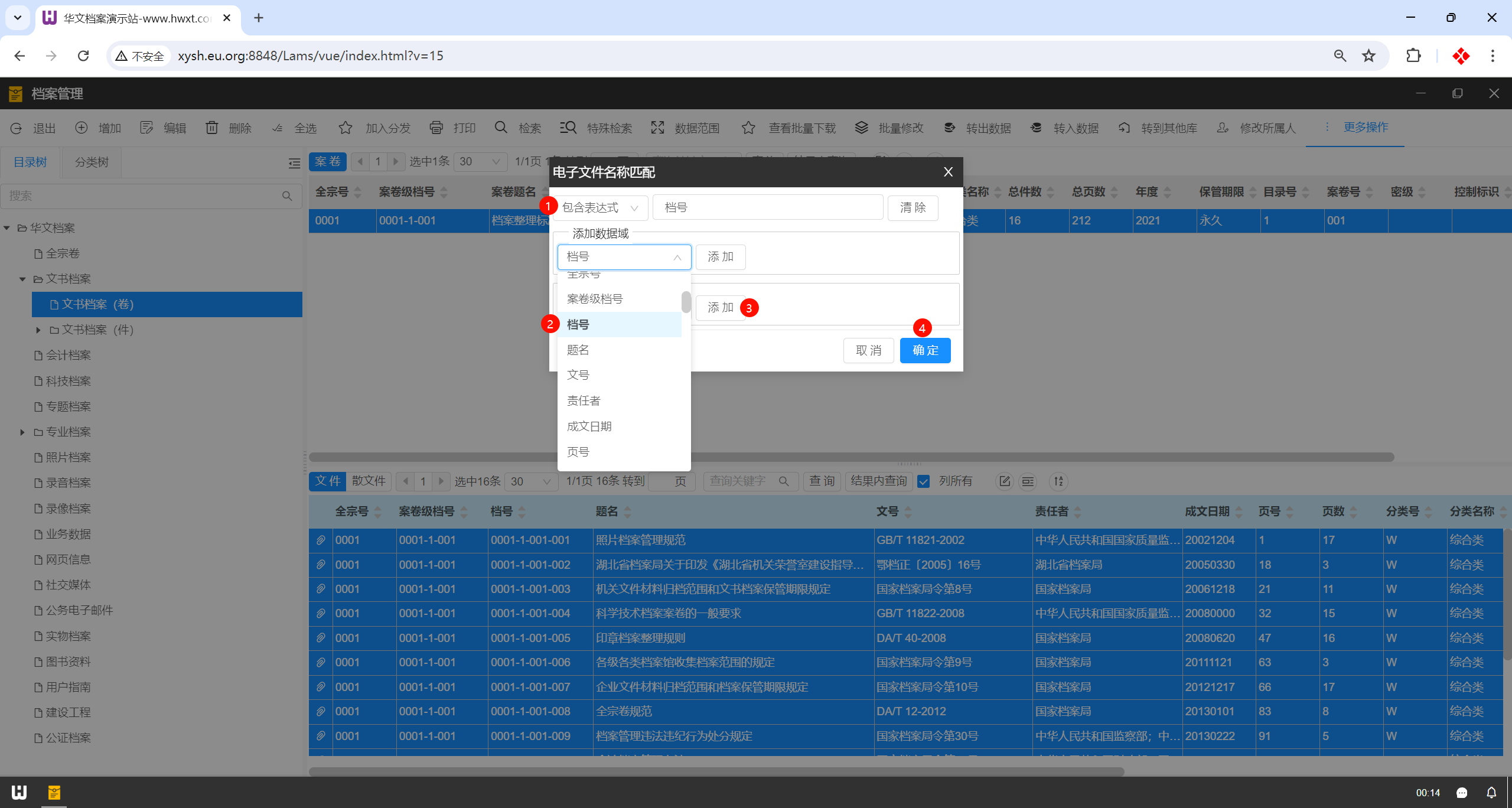Viewport: 1512px width, 808px height.
Task: Switch to the 分类树 tab
Action: [x=92, y=162]
